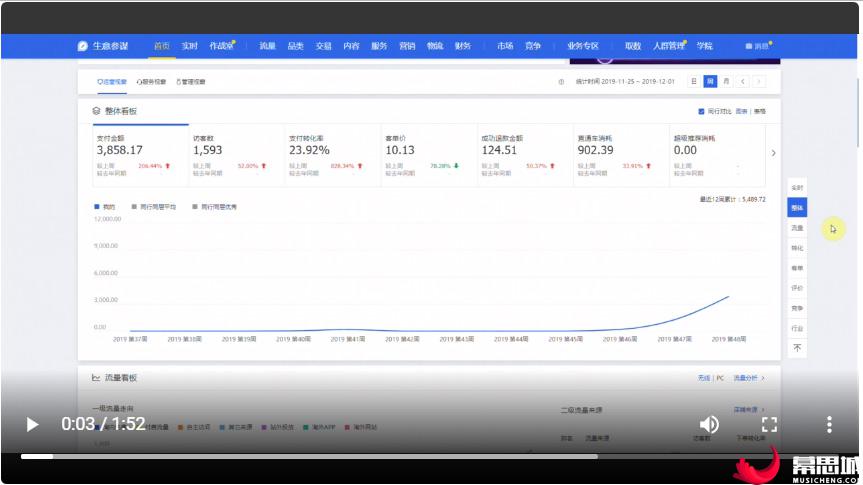The image size is (863, 485).
Task: Switch statistics period to 周
Action: pos(711,81)
